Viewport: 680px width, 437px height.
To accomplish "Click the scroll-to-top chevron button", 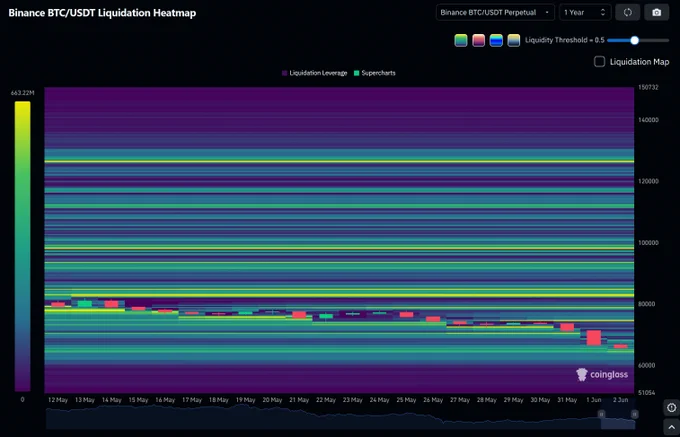I will coord(671,427).
